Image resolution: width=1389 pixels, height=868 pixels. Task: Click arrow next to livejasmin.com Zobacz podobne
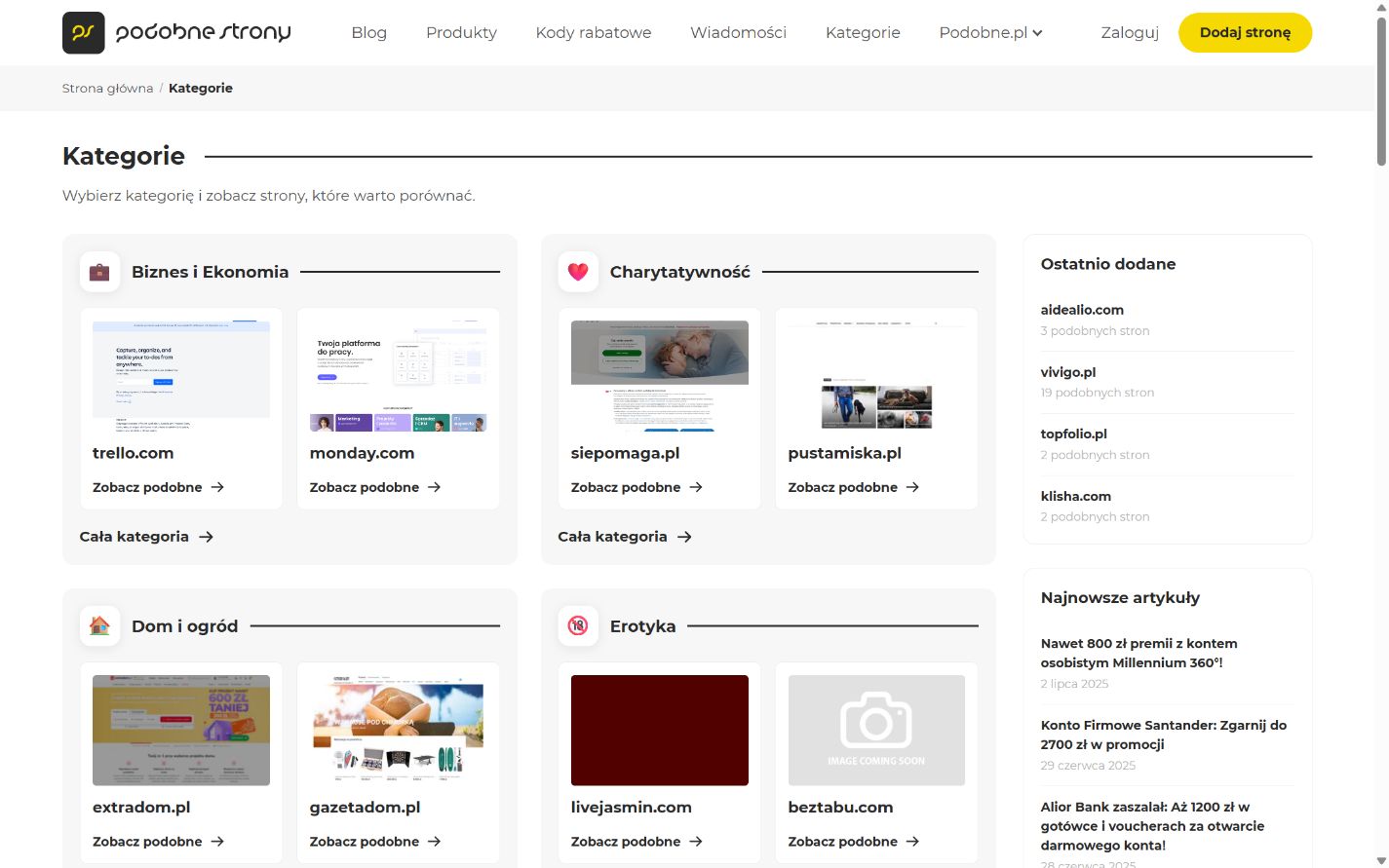click(x=696, y=842)
